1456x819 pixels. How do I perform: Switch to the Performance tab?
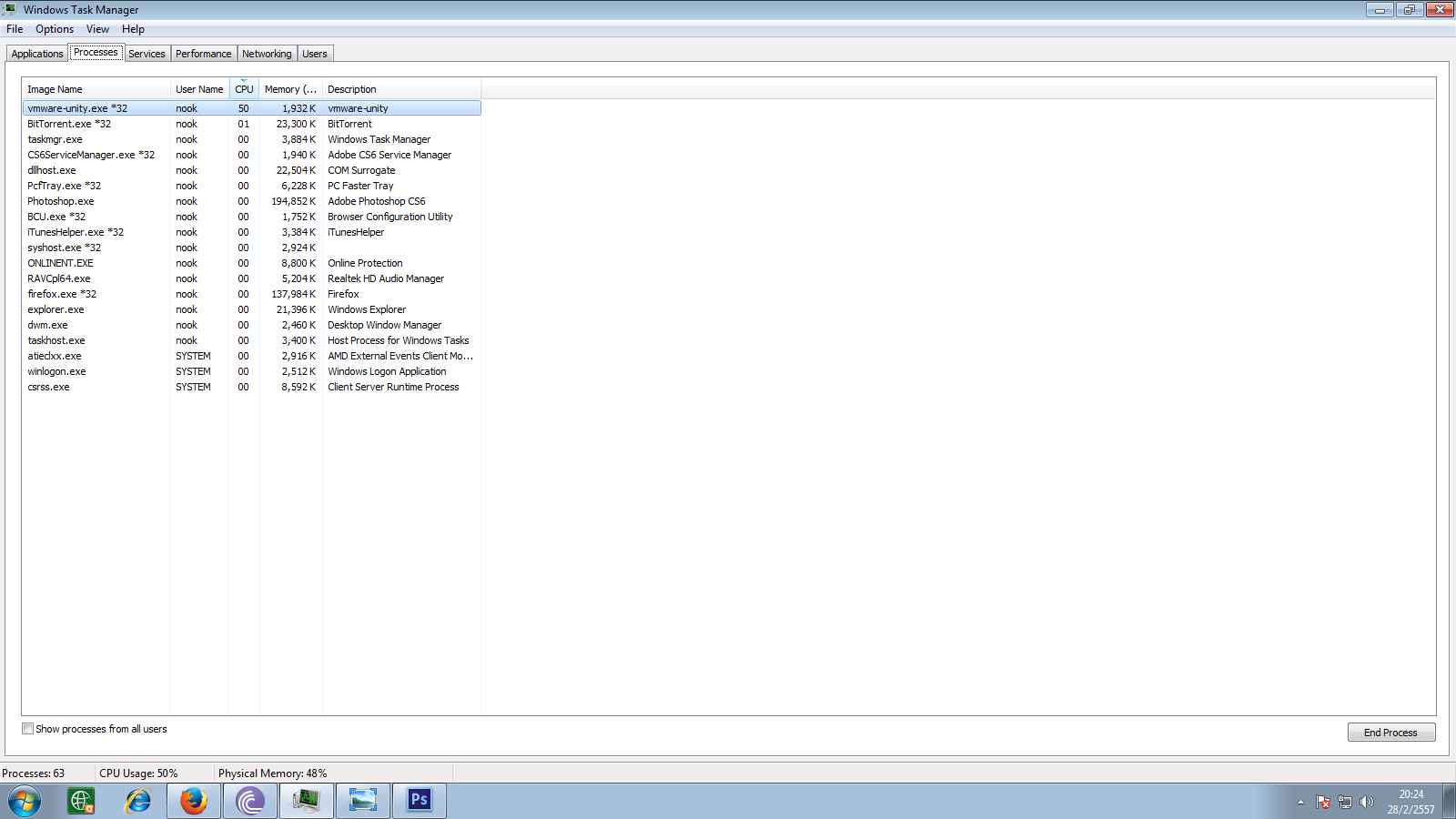(x=204, y=54)
